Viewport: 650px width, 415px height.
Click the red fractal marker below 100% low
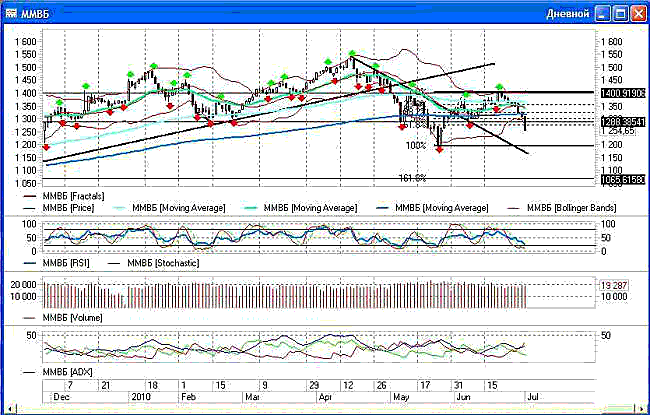coord(439,149)
